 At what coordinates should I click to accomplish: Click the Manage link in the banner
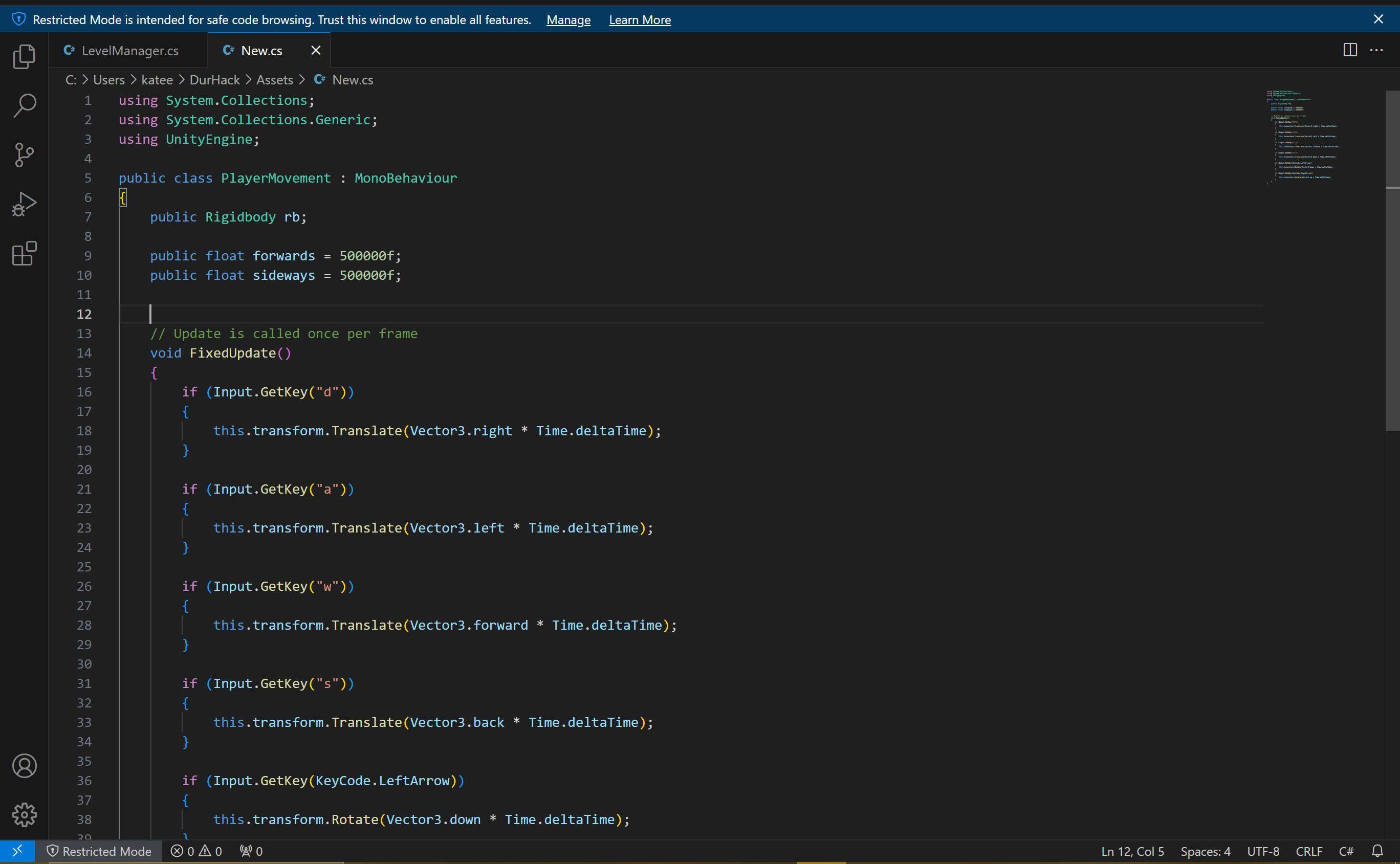point(568,19)
